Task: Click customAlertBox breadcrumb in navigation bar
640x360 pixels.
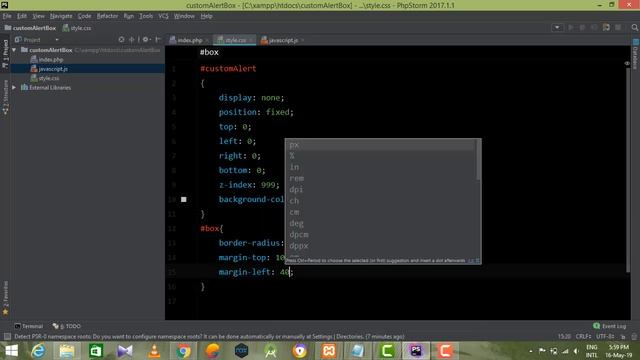Action: (30, 28)
